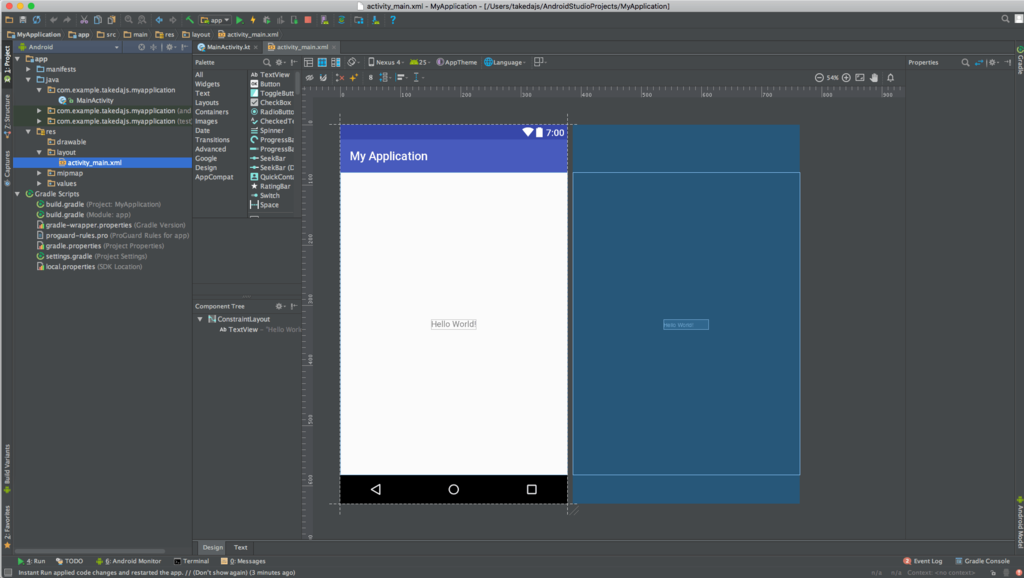
Task: Toggle constraint visibility with the eye icon
Action: tap(310, 78)
